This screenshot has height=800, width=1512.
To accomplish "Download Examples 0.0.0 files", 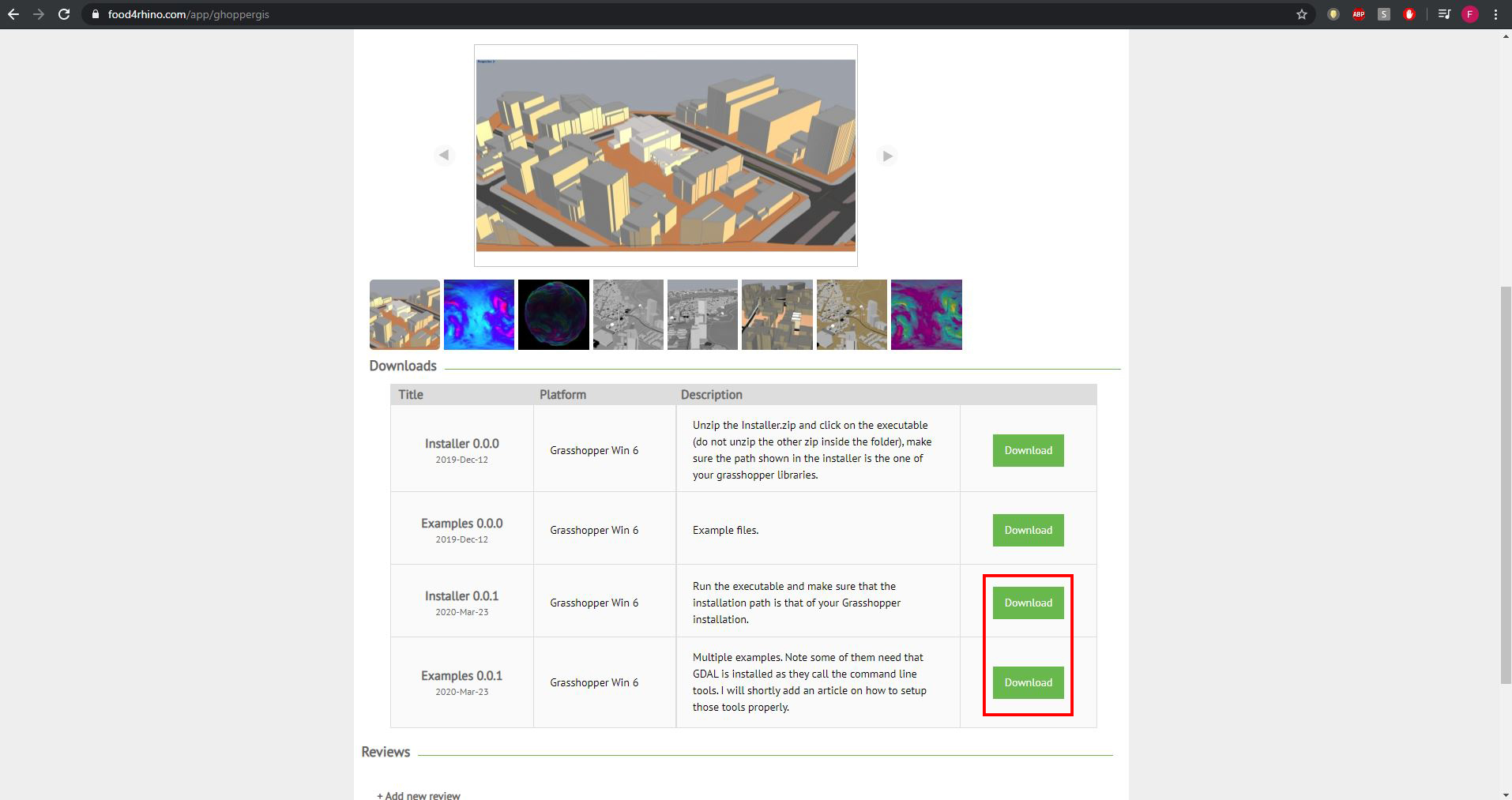I will (1028, 530).
